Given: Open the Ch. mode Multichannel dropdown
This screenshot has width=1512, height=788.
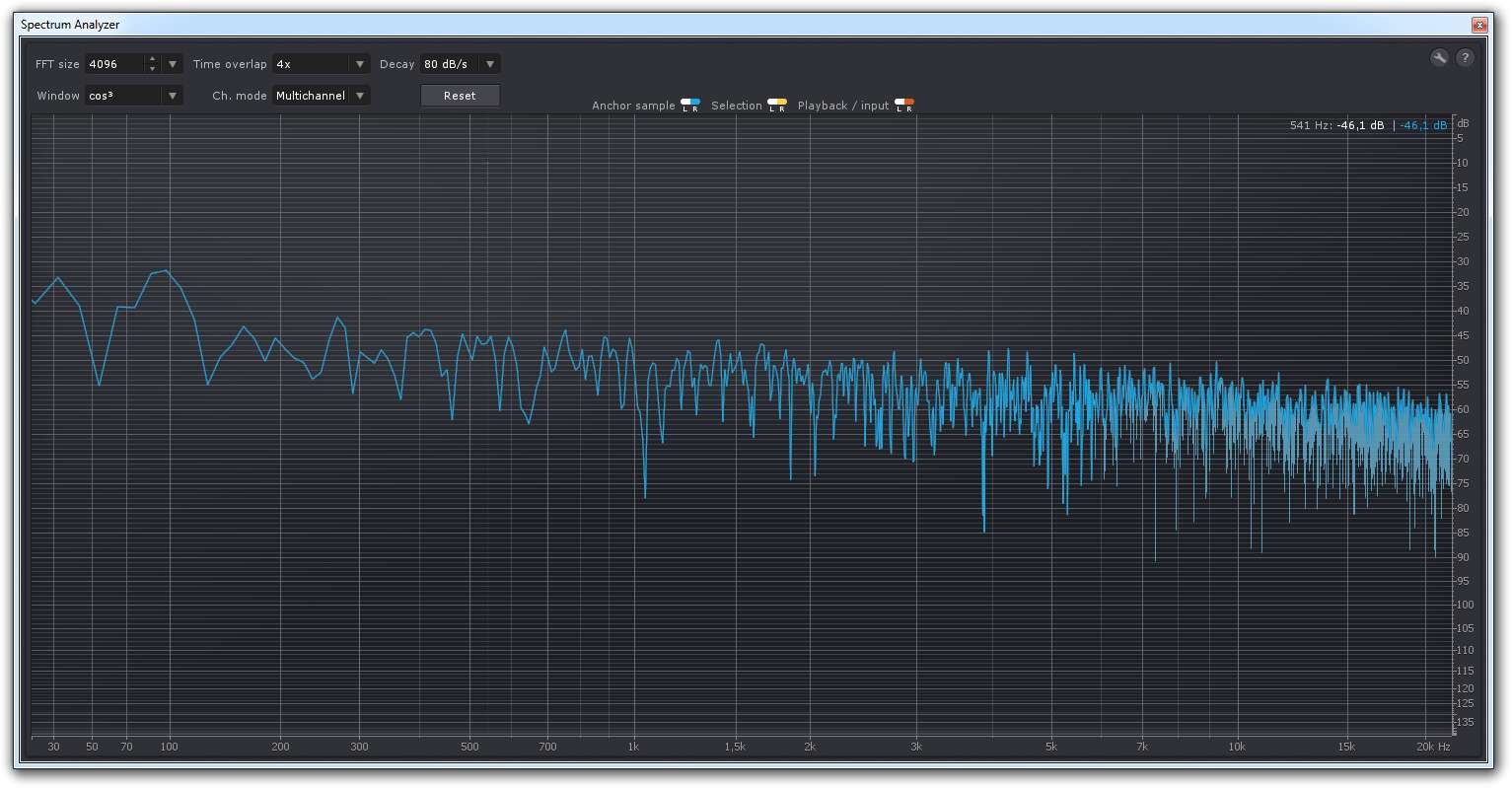Looking at the screenshot, I should point(360,96).
